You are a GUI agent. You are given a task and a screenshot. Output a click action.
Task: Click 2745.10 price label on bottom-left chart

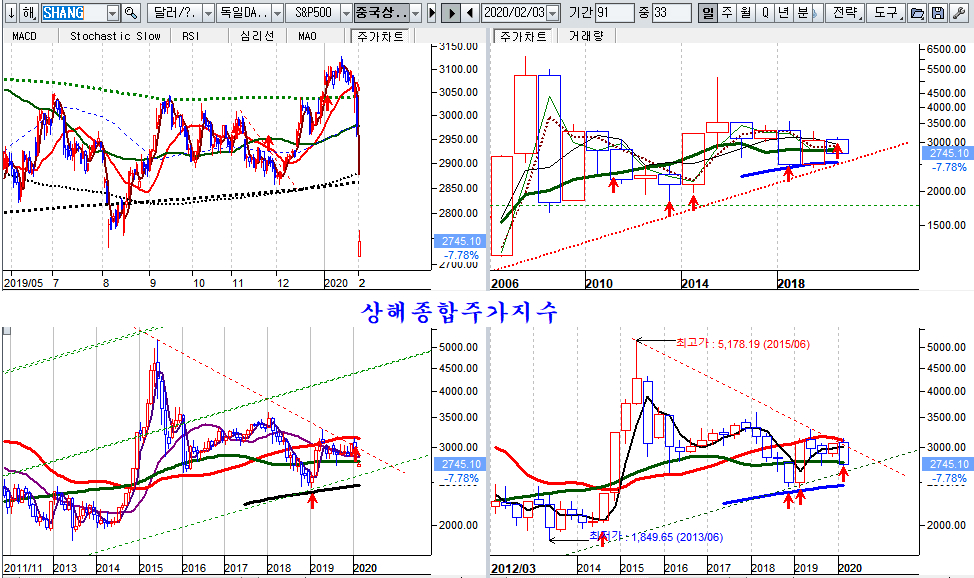[x=461, y=464]
